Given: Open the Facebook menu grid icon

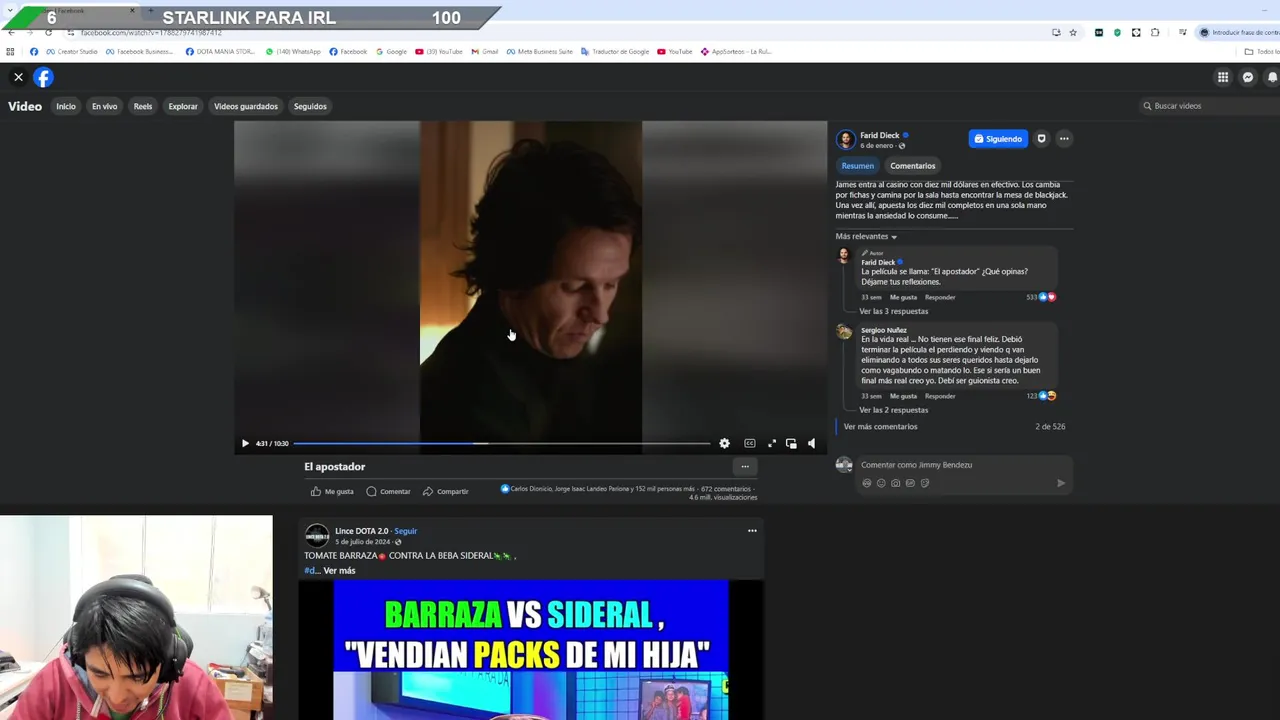Looking at the screenshot, I should pyautogui.click(x=1223, y=77).
